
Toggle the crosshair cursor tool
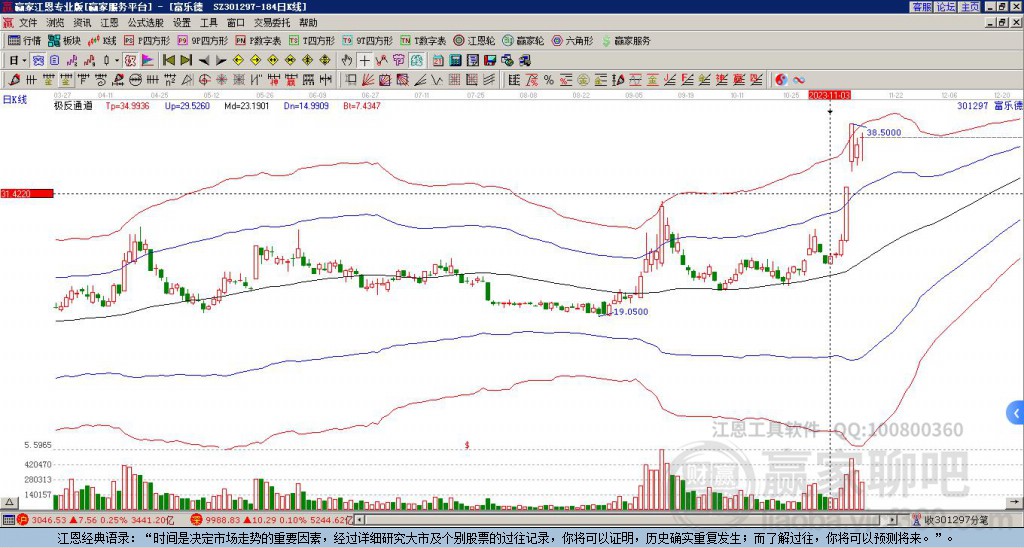click(364, 61)
